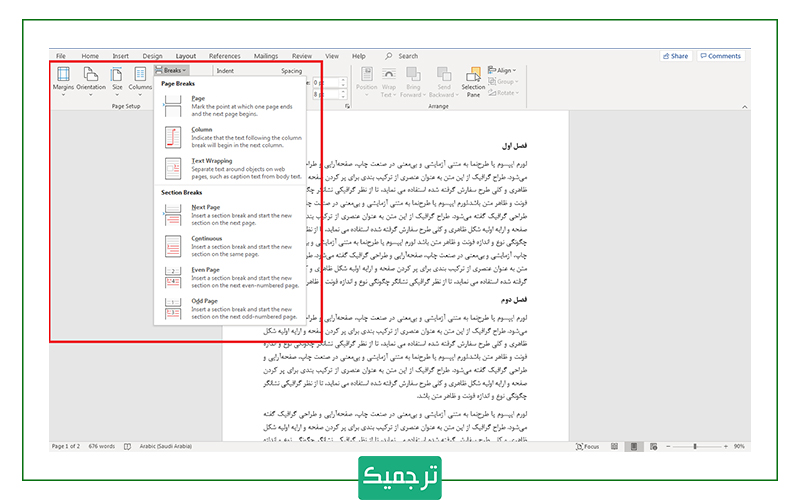Click the 676 words count
The height and width of the screenshot is (500, 800).
click(102, 446)
